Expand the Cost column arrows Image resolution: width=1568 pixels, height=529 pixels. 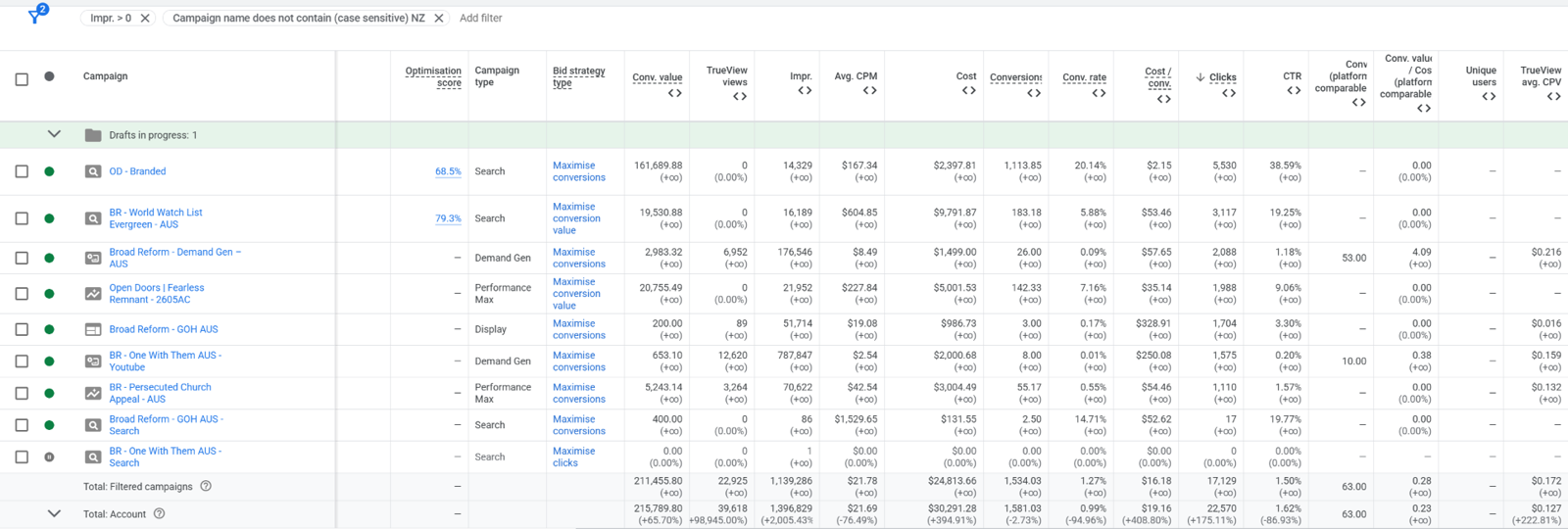[x=968, y=90]
